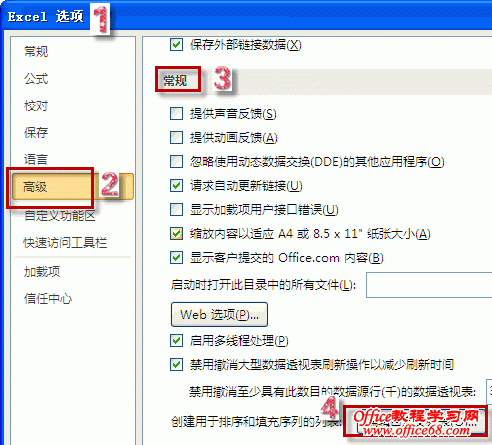Select the 公式 options category

pyautogui.click(x=36, y=79)
